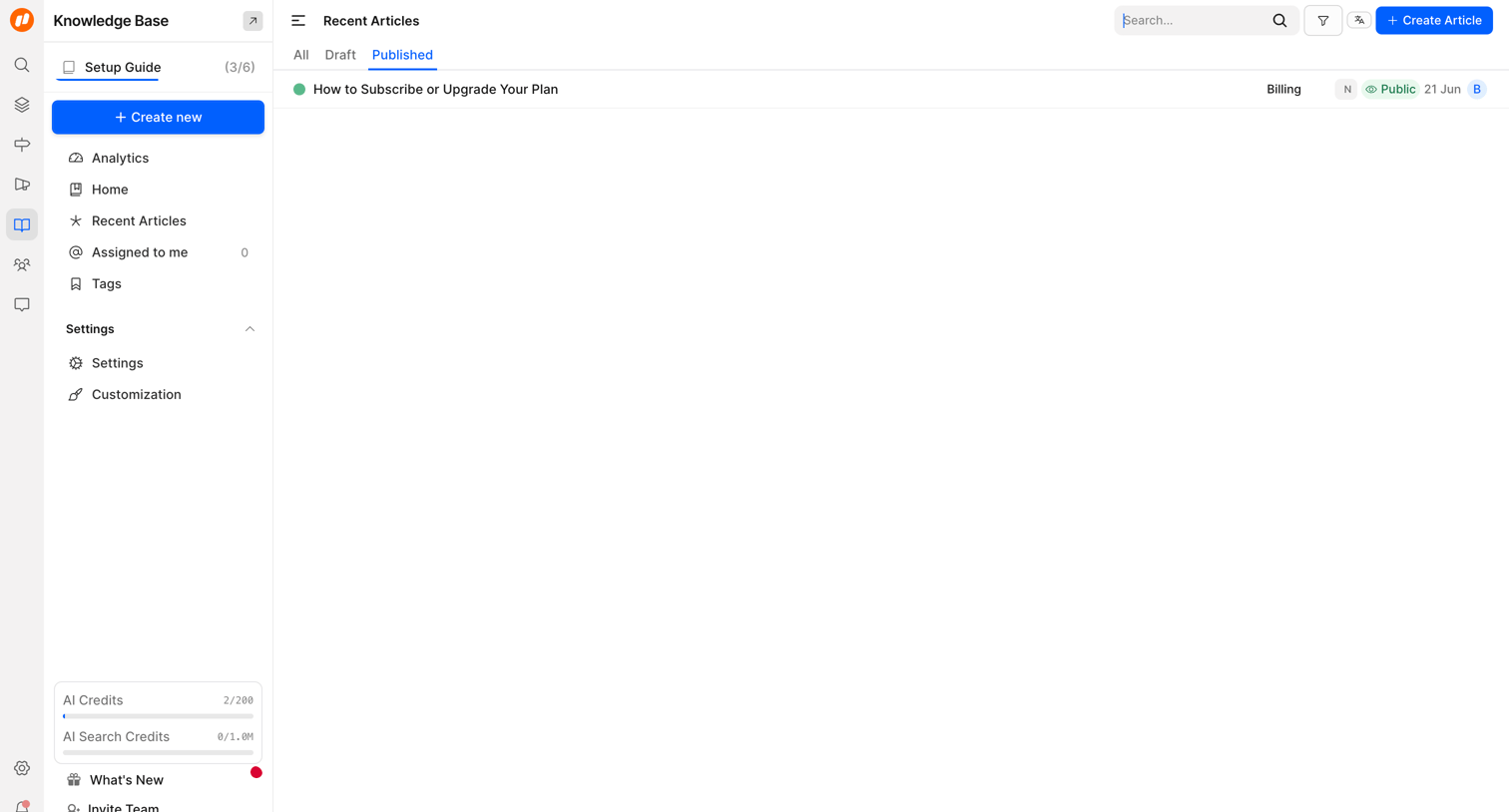Switch to the All tab
Image resolution: width=1509 pixels, height=812 pixels.
pos(301,55)
